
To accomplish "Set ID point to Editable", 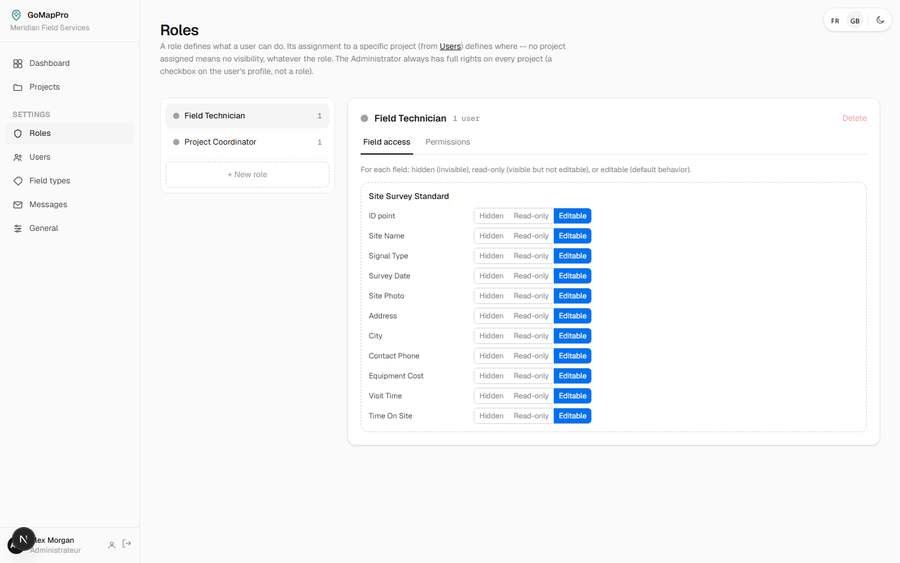I will pyautogui.click(x=572, y=216).
